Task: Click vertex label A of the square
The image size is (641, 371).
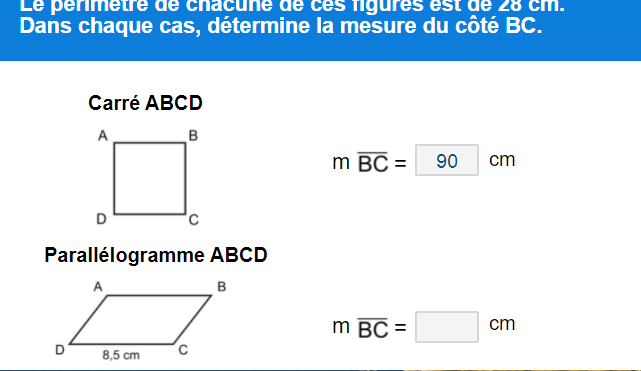Action: 103,136
